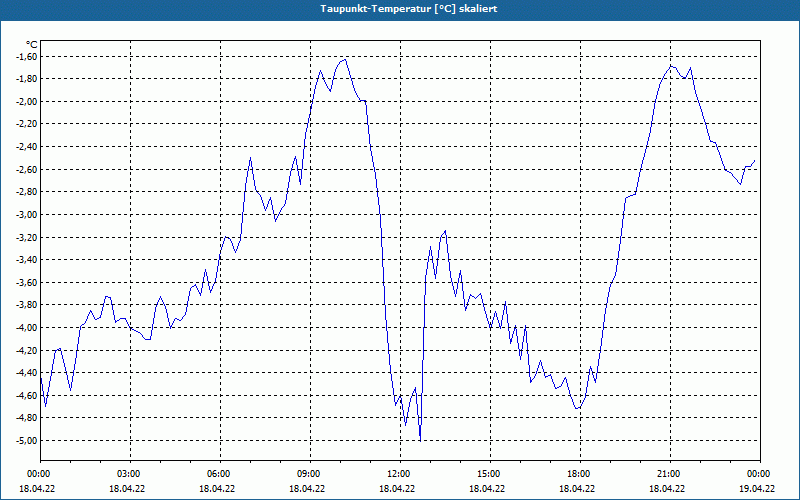The width and height of the screenshot is (800, 500).
Task: Select the 18.04.22 date under 09:00
Action: tap(307, 488)
